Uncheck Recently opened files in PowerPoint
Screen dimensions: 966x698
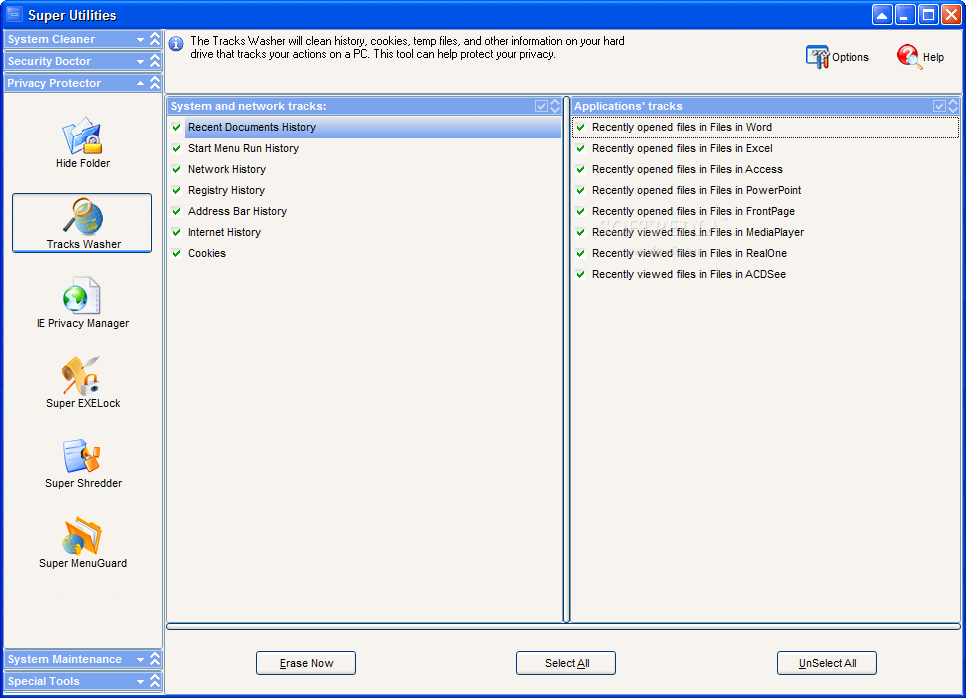click(x=580, y=190)
